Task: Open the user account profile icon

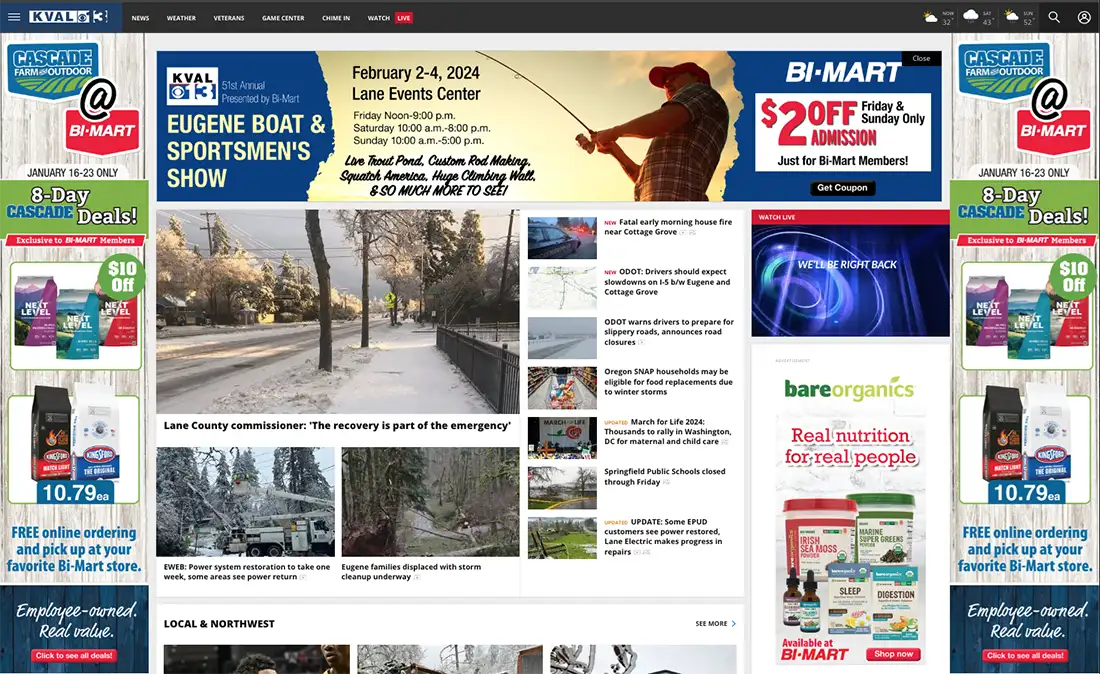Action: (1084, 17)
